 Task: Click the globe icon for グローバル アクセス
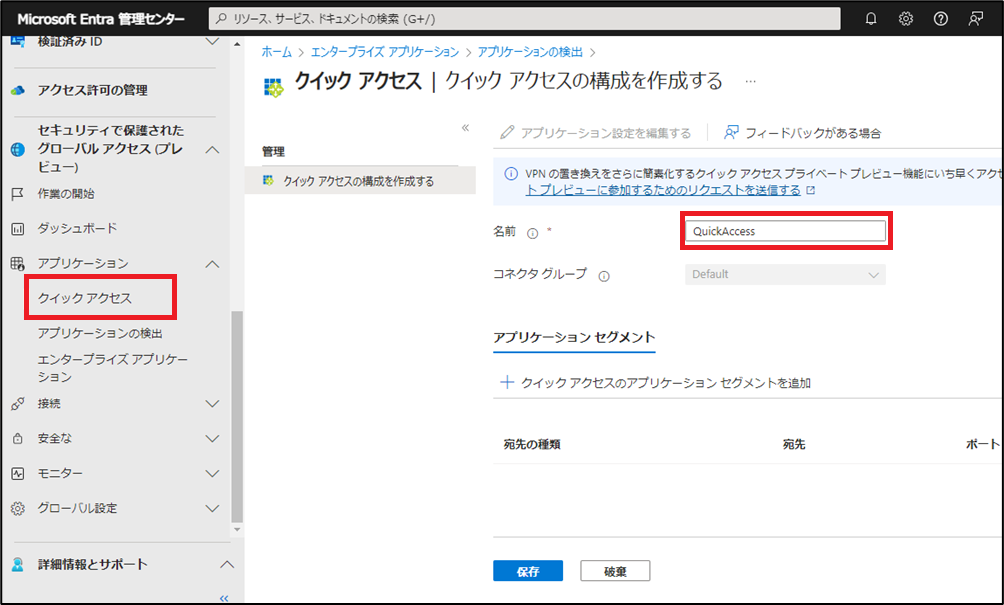click(18, 149)
